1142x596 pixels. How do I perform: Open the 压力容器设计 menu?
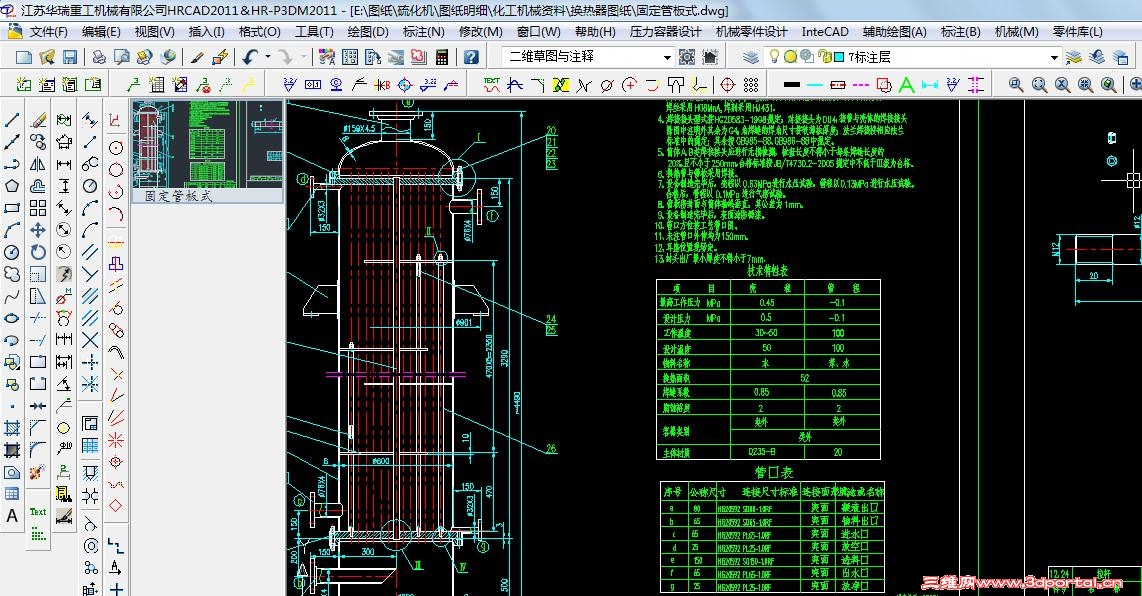[665, 32]
